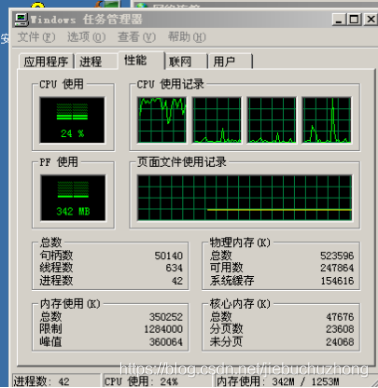Click the Task Manager title bar icon

click(22, 20)
